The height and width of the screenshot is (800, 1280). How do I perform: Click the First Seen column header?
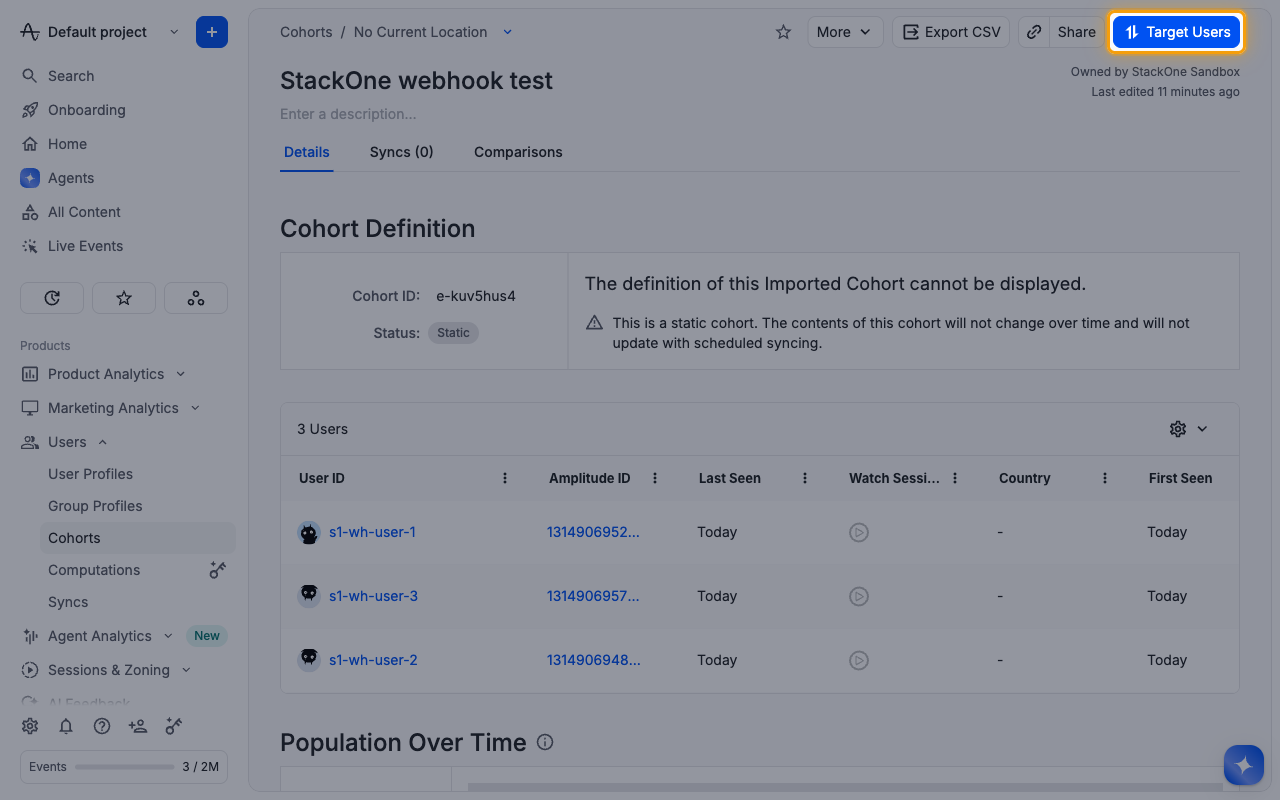[1180, 478]
